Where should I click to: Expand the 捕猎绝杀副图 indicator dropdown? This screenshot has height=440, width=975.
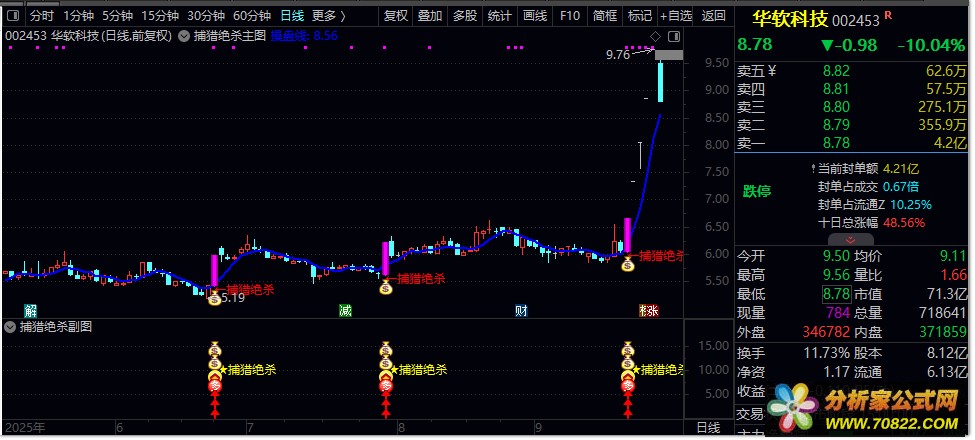point(9,328)
